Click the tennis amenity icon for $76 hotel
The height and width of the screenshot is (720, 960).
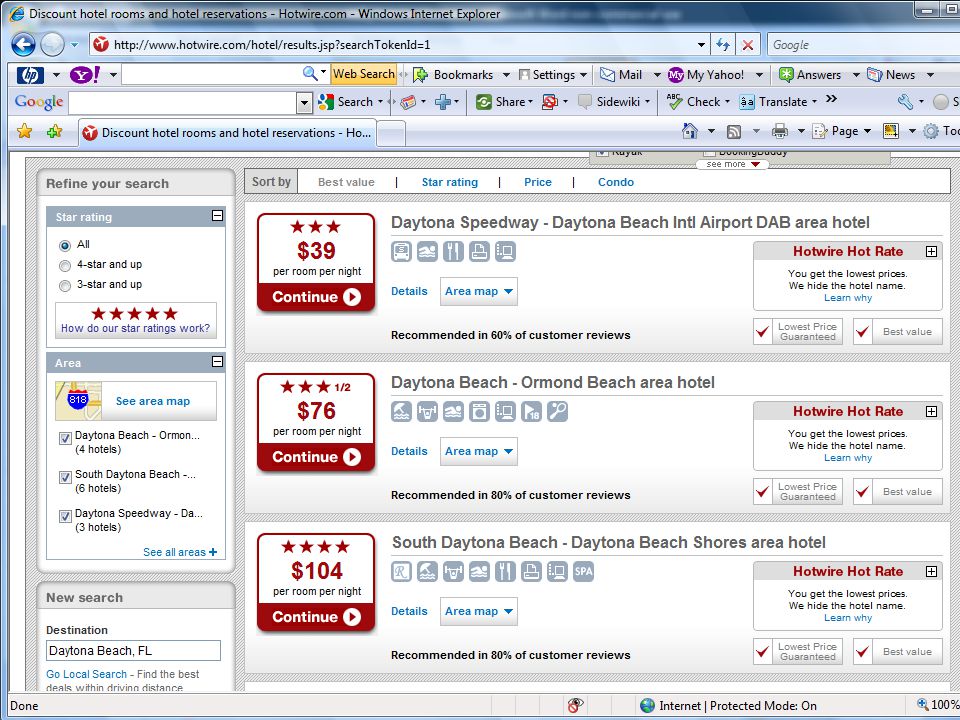click(x=557, y=411)
